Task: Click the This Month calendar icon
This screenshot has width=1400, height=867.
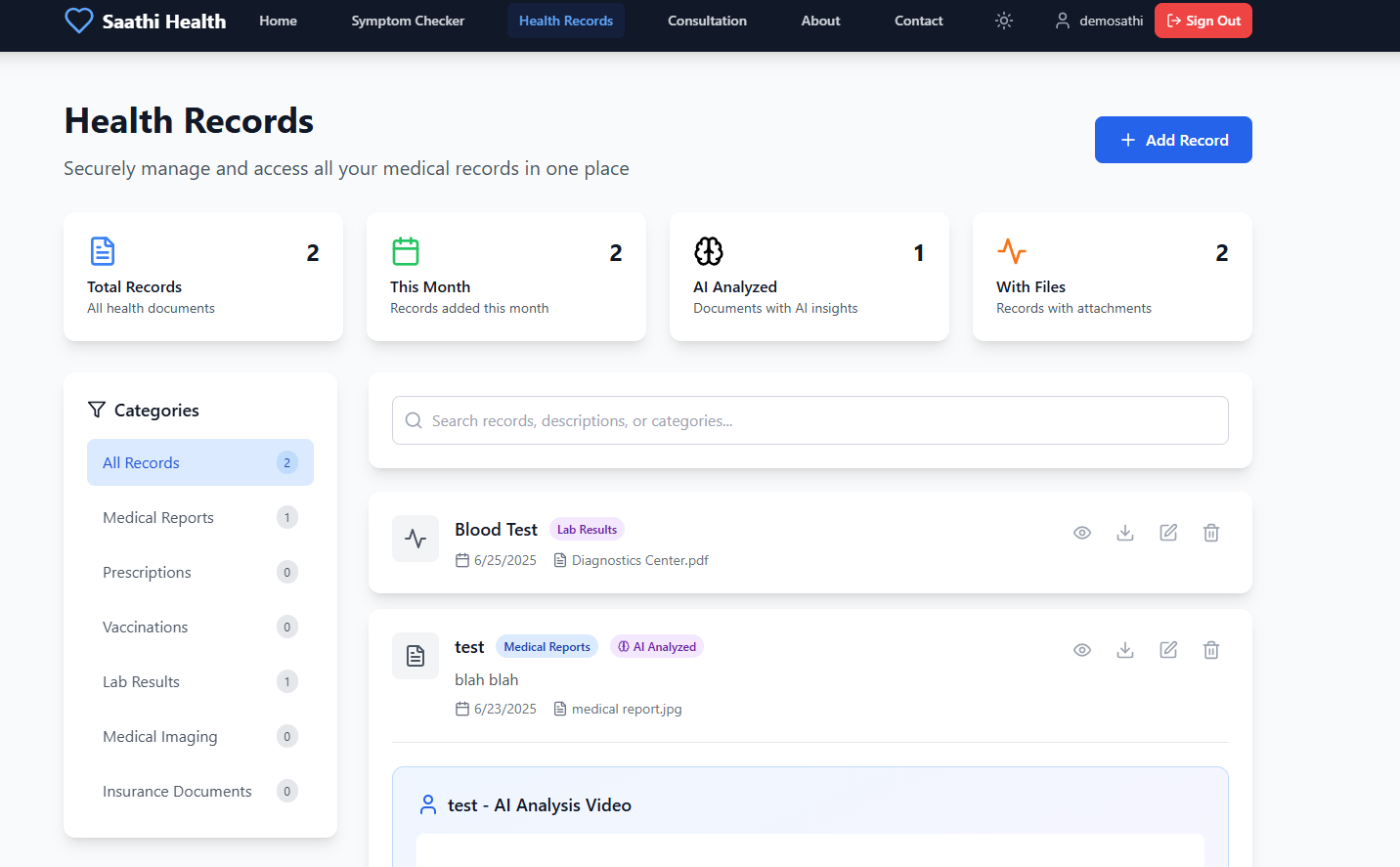Action: [x=406, y=251]
